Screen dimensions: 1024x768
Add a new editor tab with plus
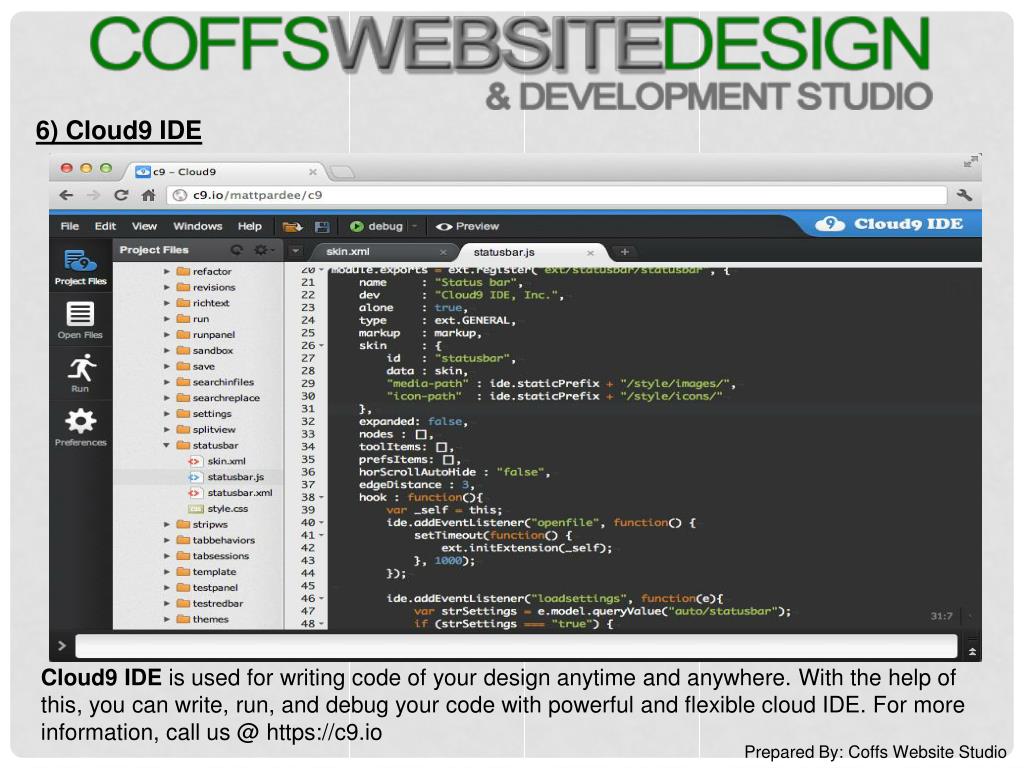(x=624, y=252)
